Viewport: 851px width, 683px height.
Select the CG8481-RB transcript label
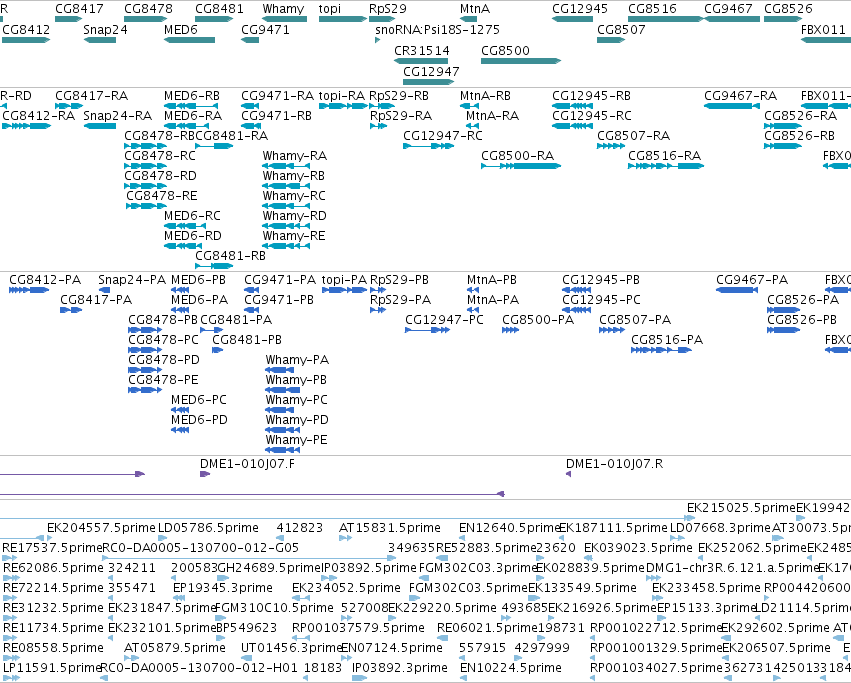[231, 256]
